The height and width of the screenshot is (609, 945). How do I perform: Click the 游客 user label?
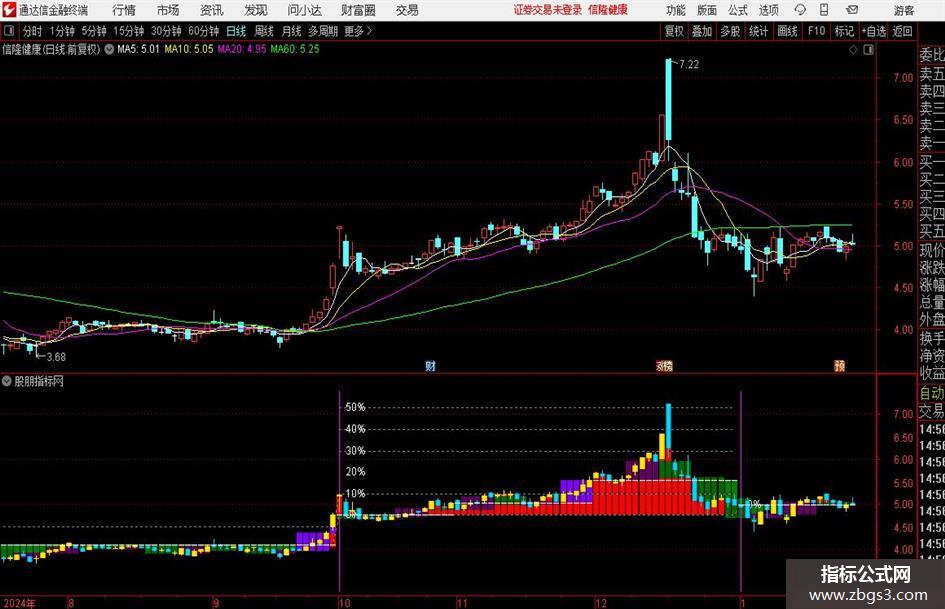point(903,10)
